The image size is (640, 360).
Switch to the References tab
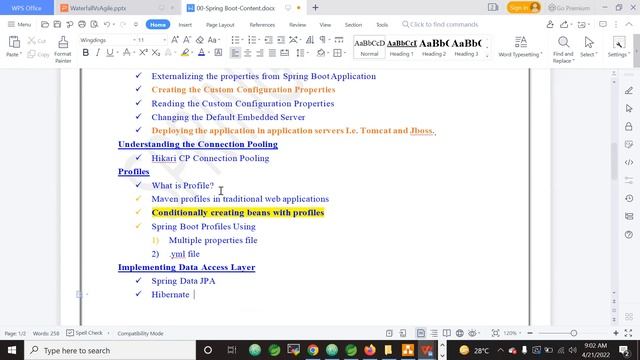click(262, 25)
